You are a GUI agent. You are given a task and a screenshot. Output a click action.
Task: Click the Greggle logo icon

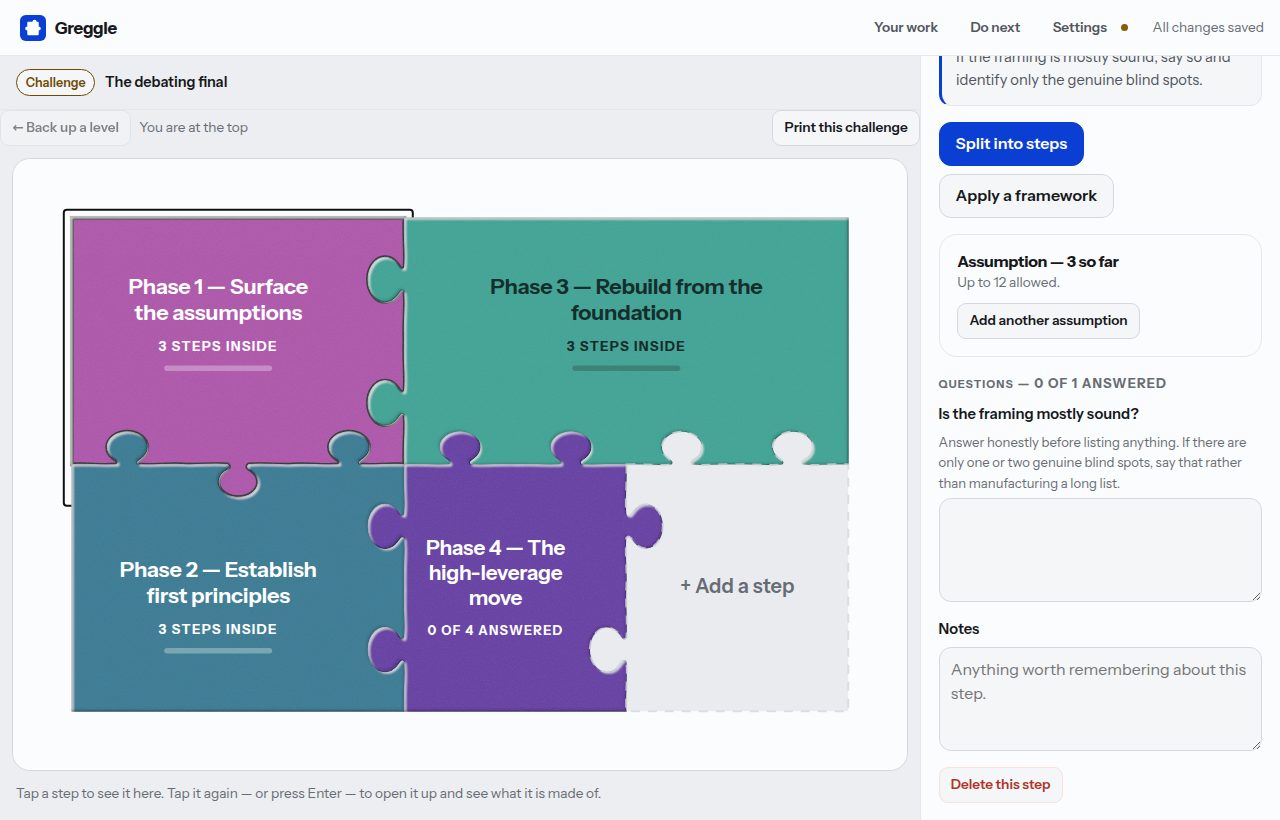(33, 28)
